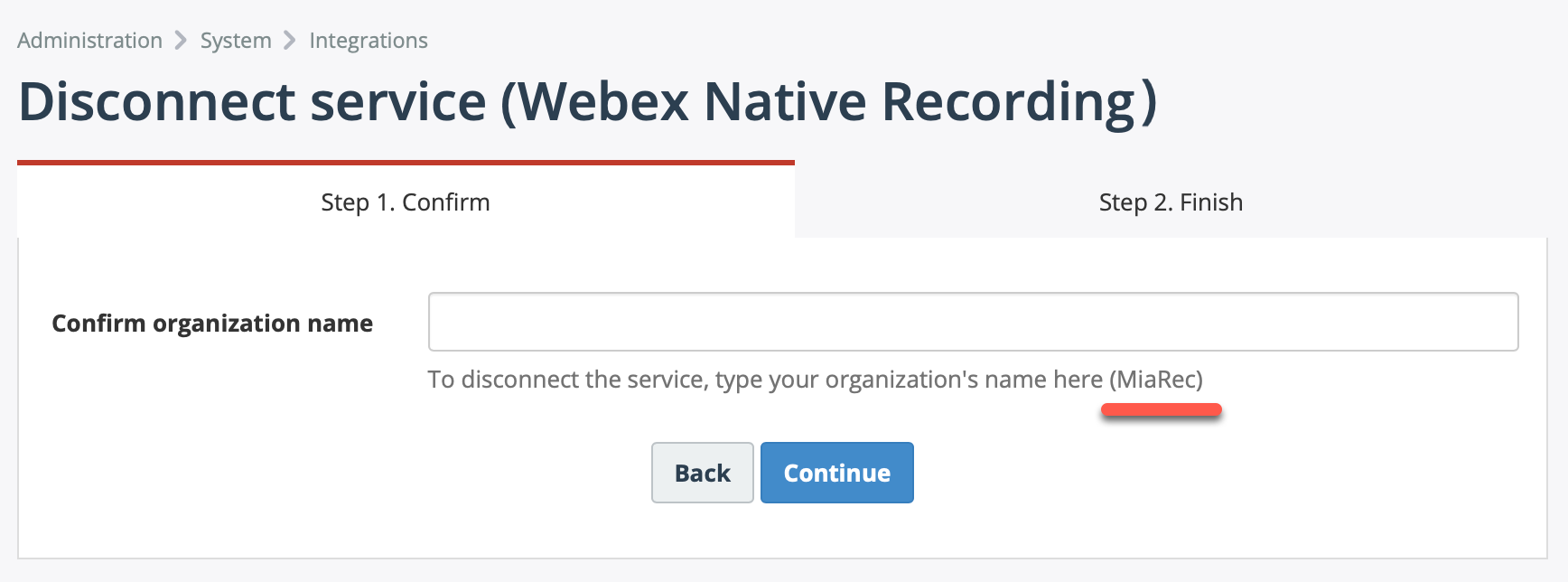Navigate to the System breadcrumb link
This screenshot has height=582, width=1568.
236,40
